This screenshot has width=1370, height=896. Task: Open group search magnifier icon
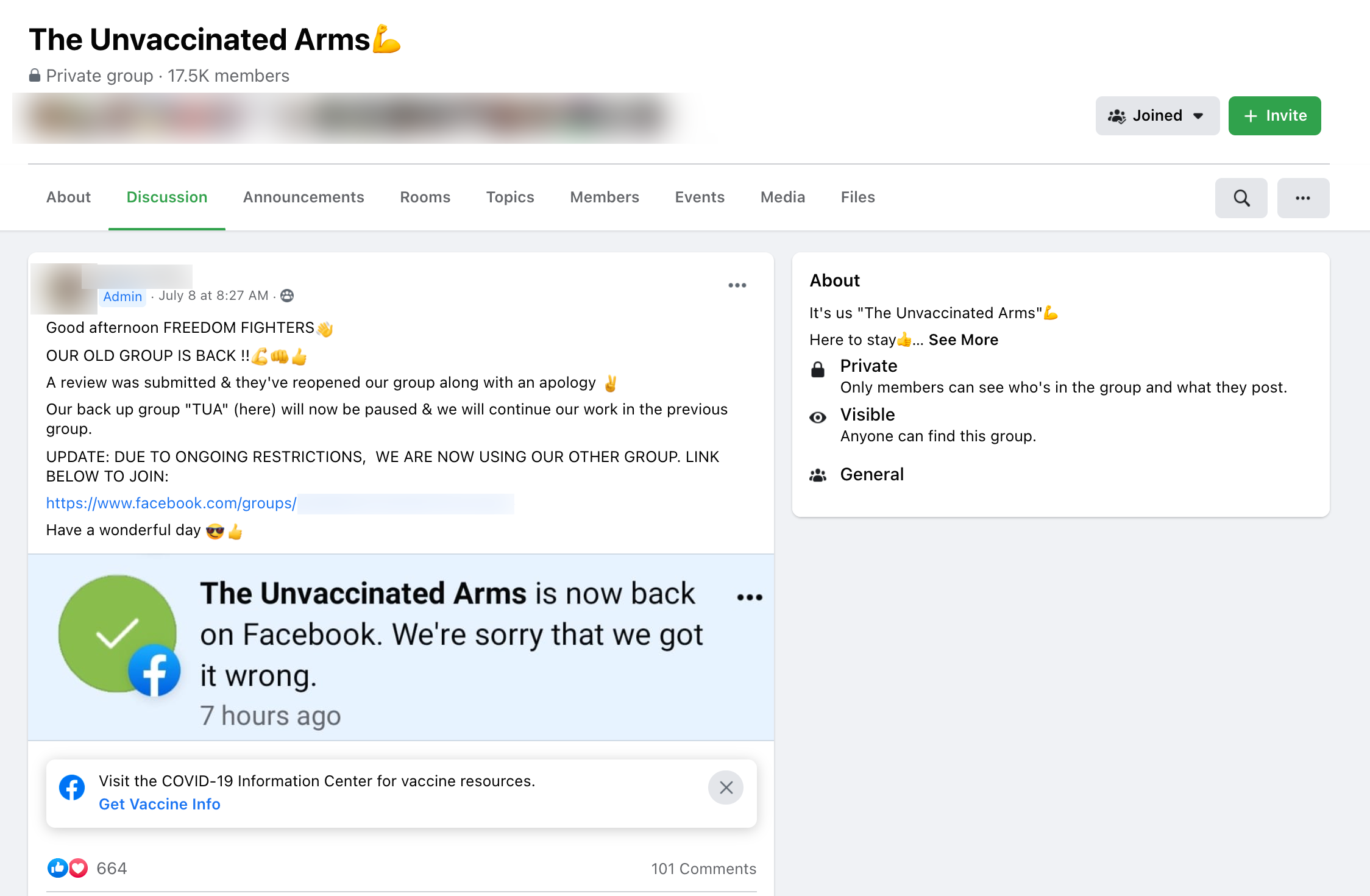tap(1241, 198)
